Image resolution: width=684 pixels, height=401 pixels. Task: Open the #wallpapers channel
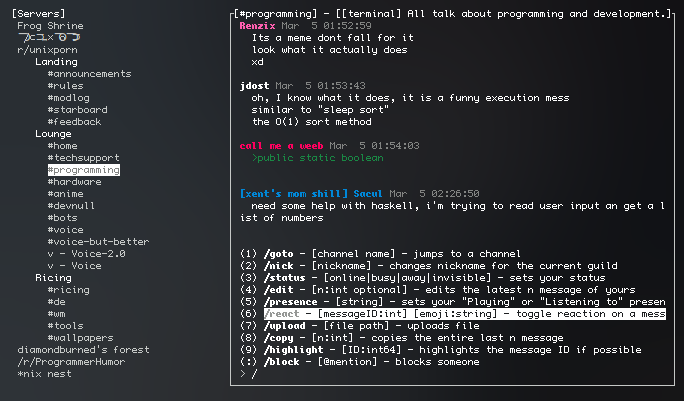[x=80, y=338]
